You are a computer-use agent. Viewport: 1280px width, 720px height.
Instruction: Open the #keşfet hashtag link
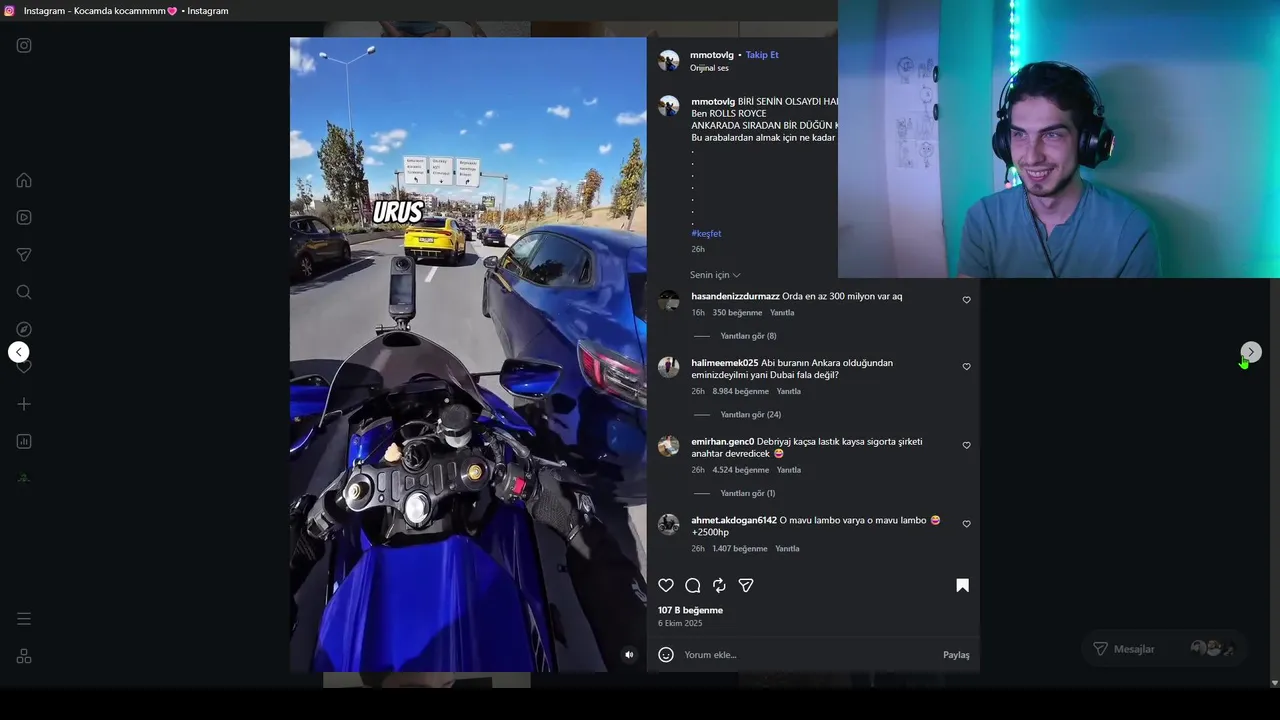tap(706, 234)
